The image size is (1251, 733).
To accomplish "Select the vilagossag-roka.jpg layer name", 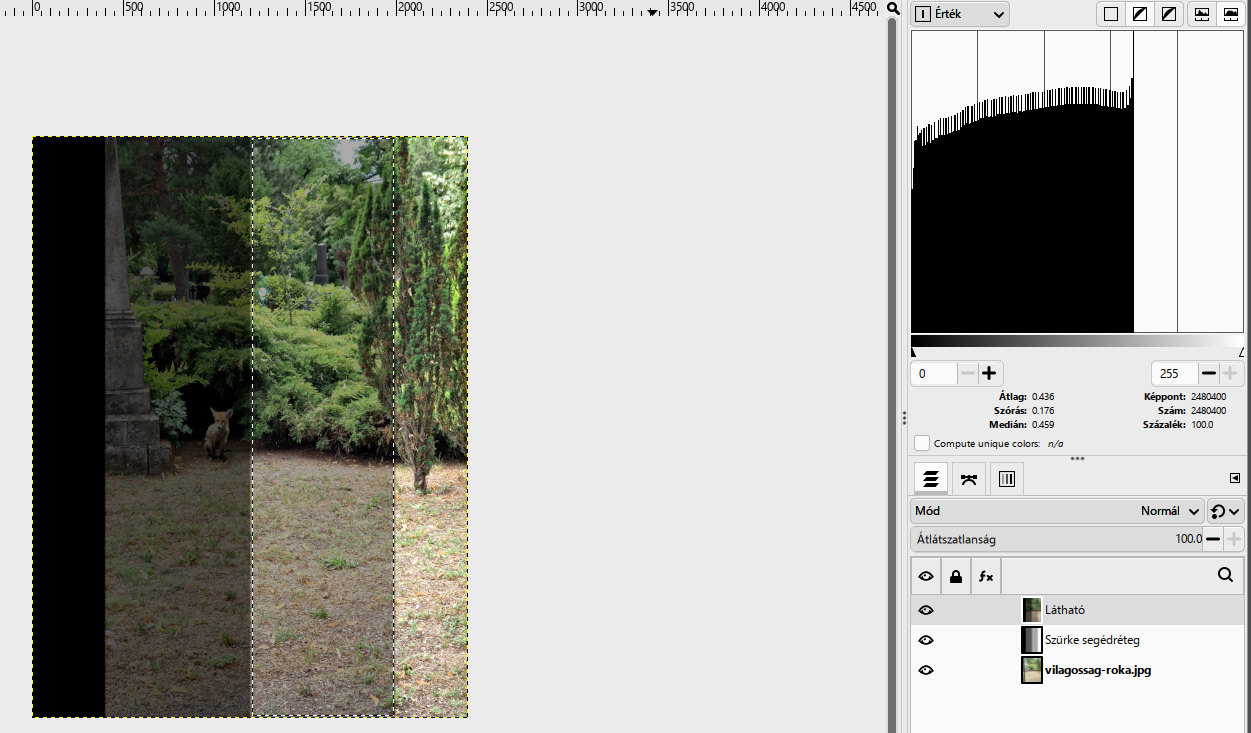I will (1098, 670).
